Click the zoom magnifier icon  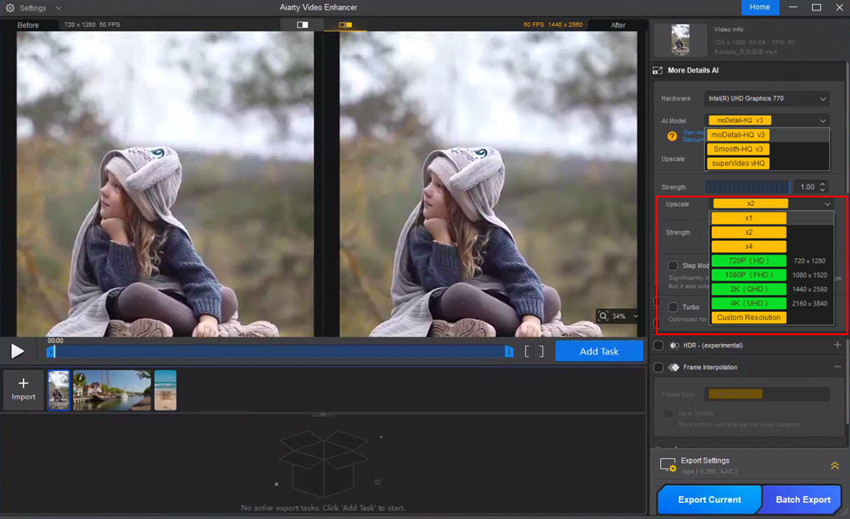pyautogui.click(x=603, y=316)
